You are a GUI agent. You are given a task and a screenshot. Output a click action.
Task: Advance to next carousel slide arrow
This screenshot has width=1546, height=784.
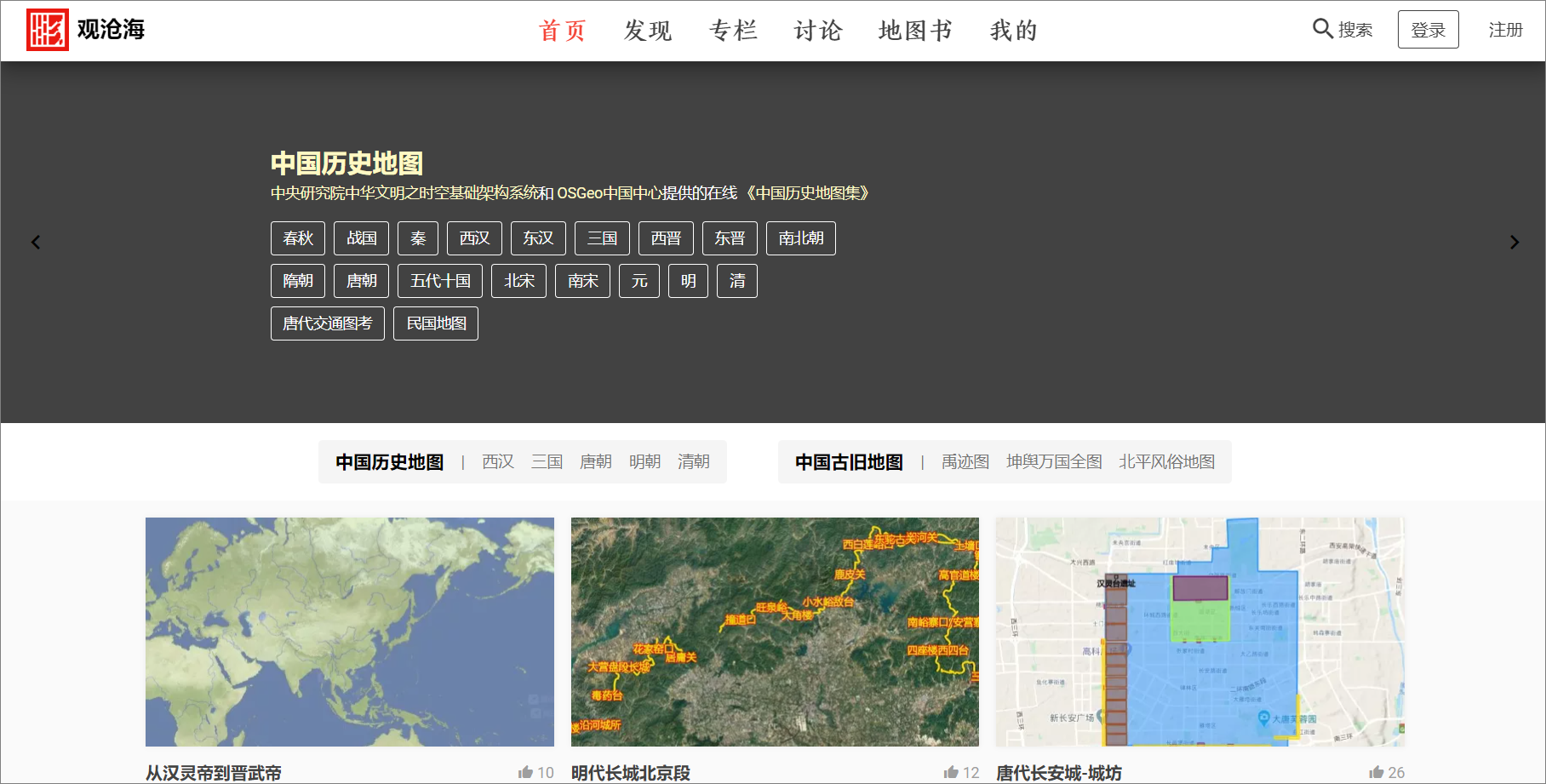click(x=1514, y=243)
